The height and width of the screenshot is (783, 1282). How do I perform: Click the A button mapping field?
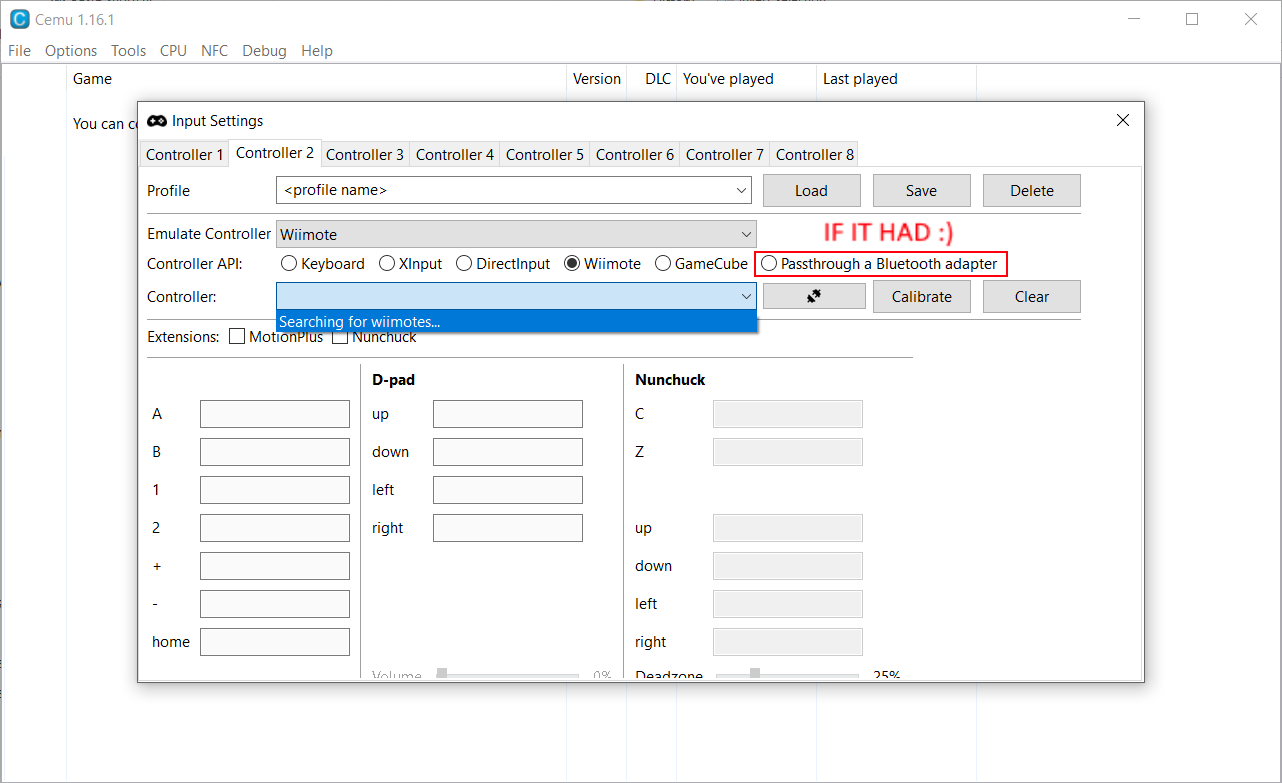(275, 414)
